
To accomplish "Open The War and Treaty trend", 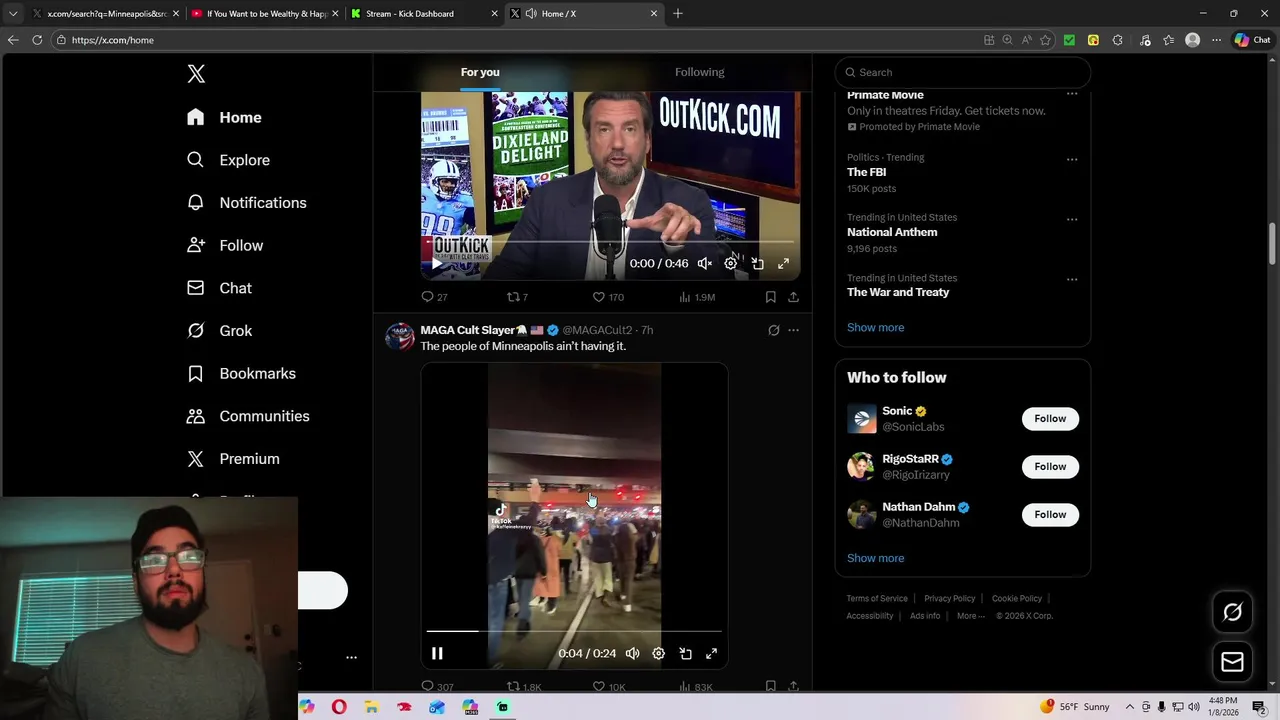I will tap(898, 292).
